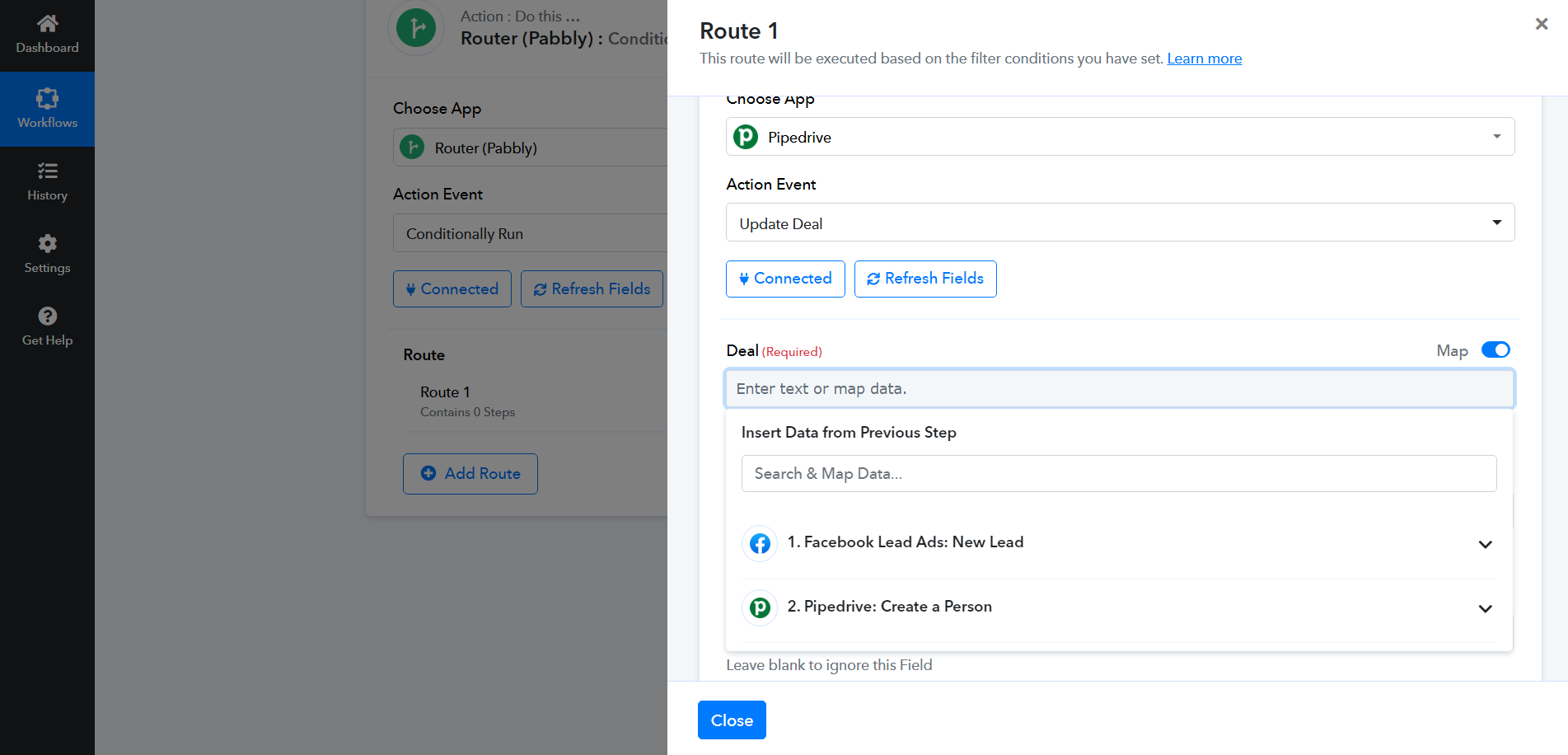Viewport: 1568px width, 755px height.
Task: Click Connected button in Router step
Action: [452, 288]
